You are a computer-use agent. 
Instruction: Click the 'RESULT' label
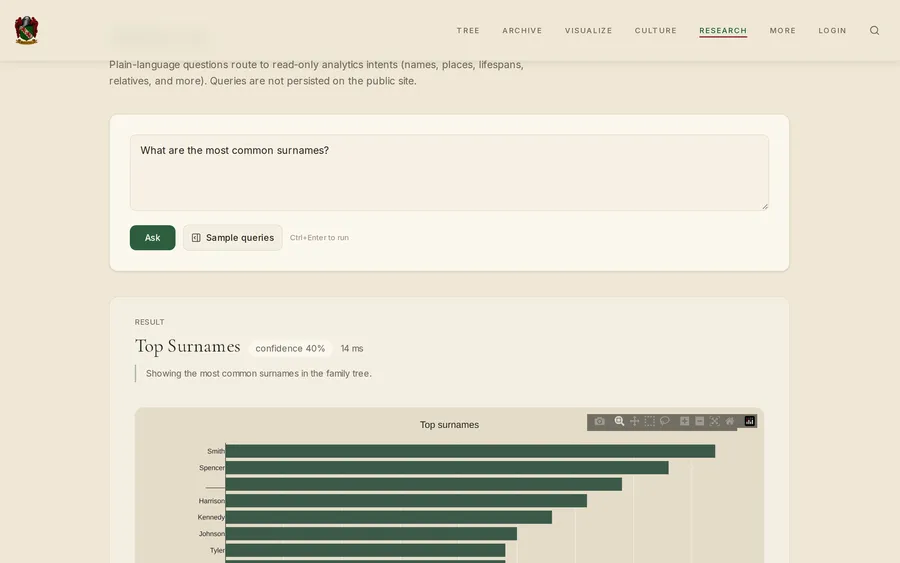(149, 322)
